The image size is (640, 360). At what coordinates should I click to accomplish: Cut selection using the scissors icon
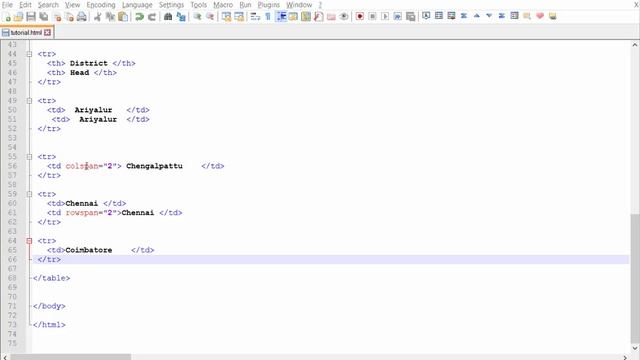click(98, 17)
